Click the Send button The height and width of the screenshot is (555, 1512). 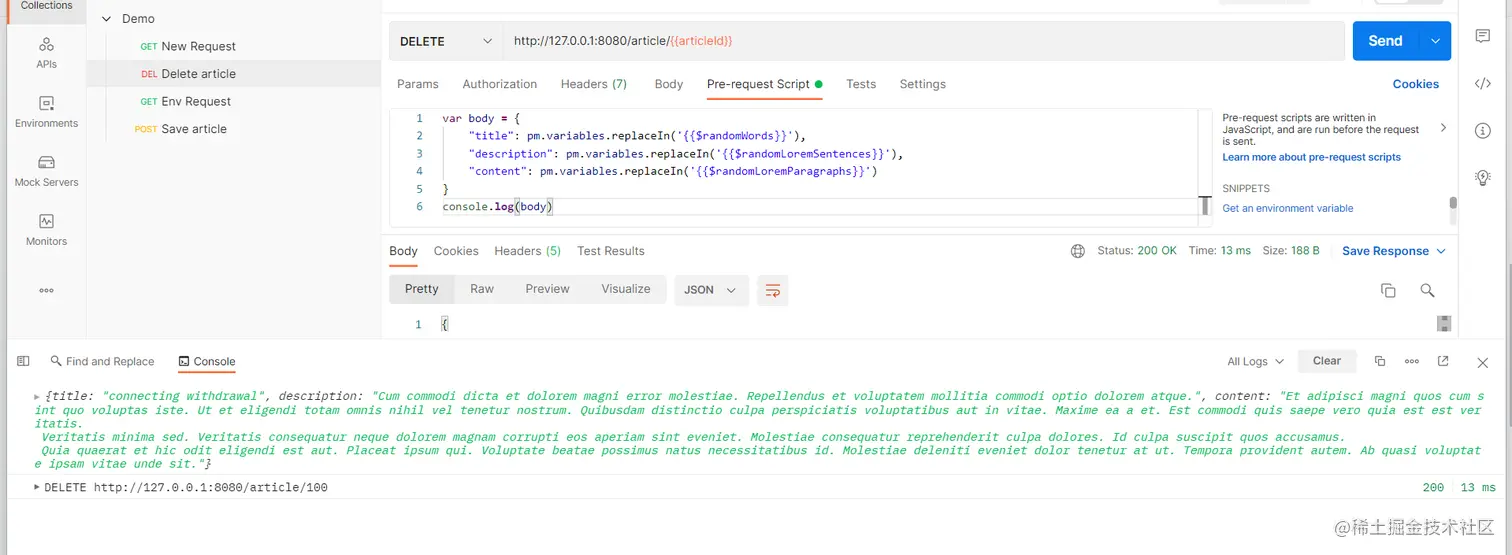tap(1387, 41)
